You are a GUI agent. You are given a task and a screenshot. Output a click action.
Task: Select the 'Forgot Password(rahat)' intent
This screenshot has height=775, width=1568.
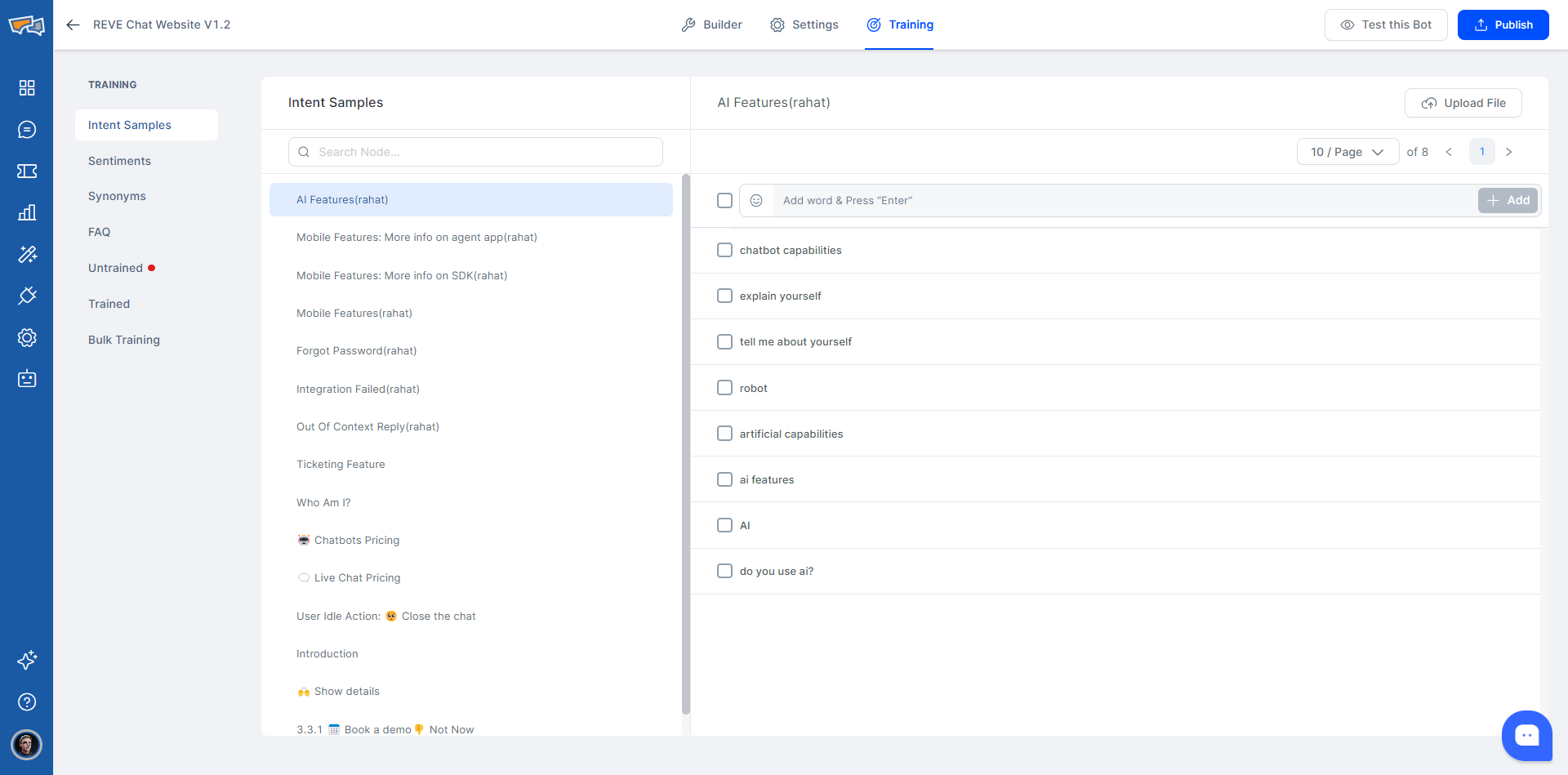click(x=471, y=351)
